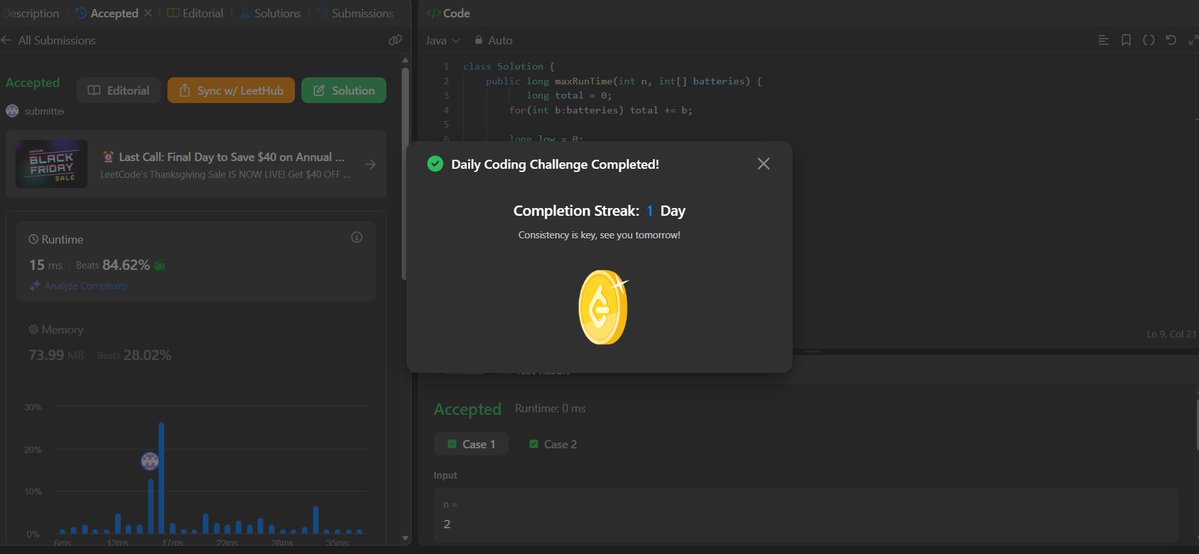Copy submission link icon
The width and height of the screenshot is (1199, 554).
point(395,41)
